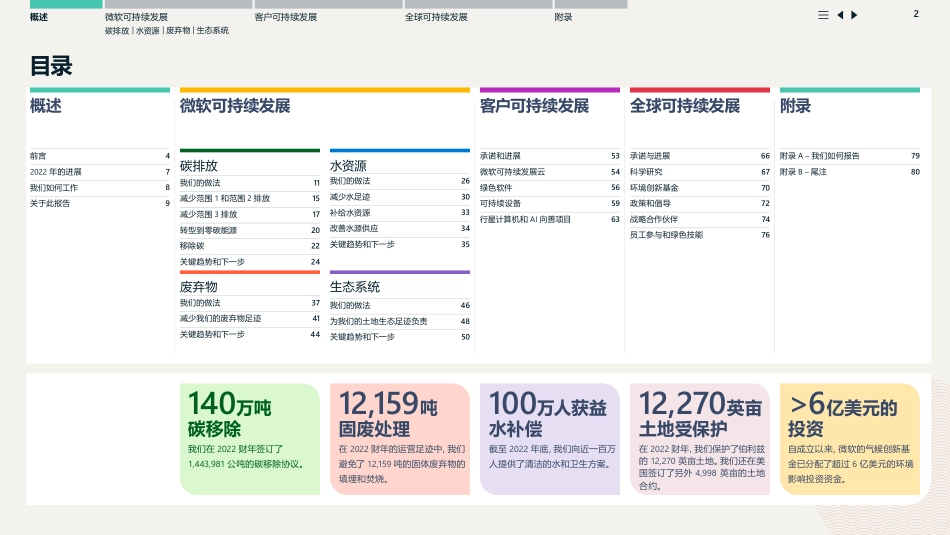950x535 pixels.
Task: Select the 全球可持续发展 tab in top navigation
Action: (x=436, y=17)
